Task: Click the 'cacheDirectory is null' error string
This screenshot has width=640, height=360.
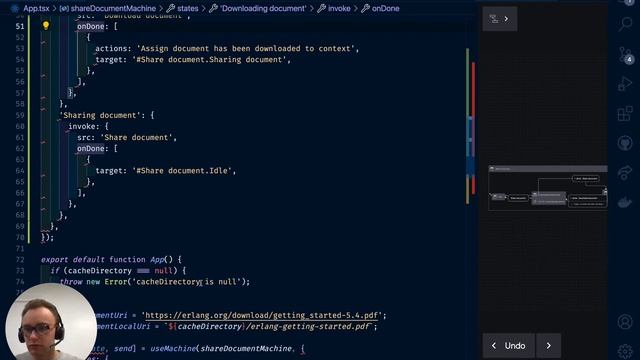Action: 186,282
